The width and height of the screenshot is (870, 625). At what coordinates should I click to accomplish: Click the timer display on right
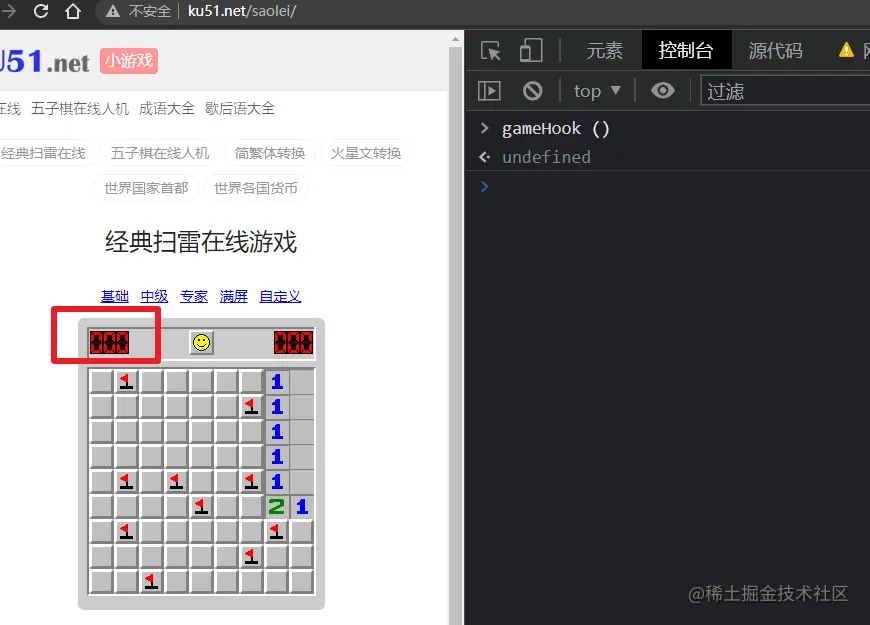pos(294,342)
